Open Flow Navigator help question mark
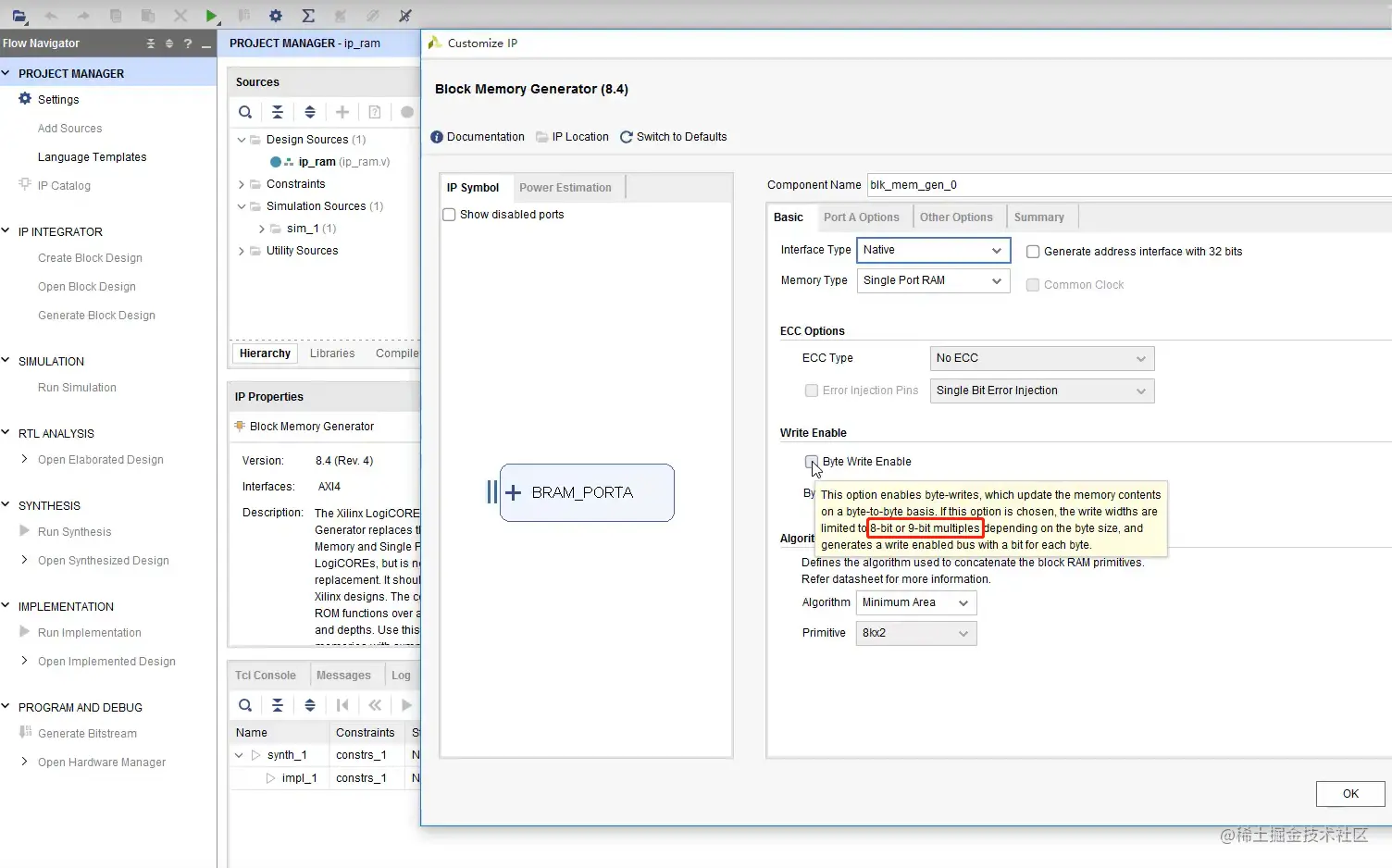Viewport: 1392px width, 868px height. pyautogui.click(x=188, y=43)
